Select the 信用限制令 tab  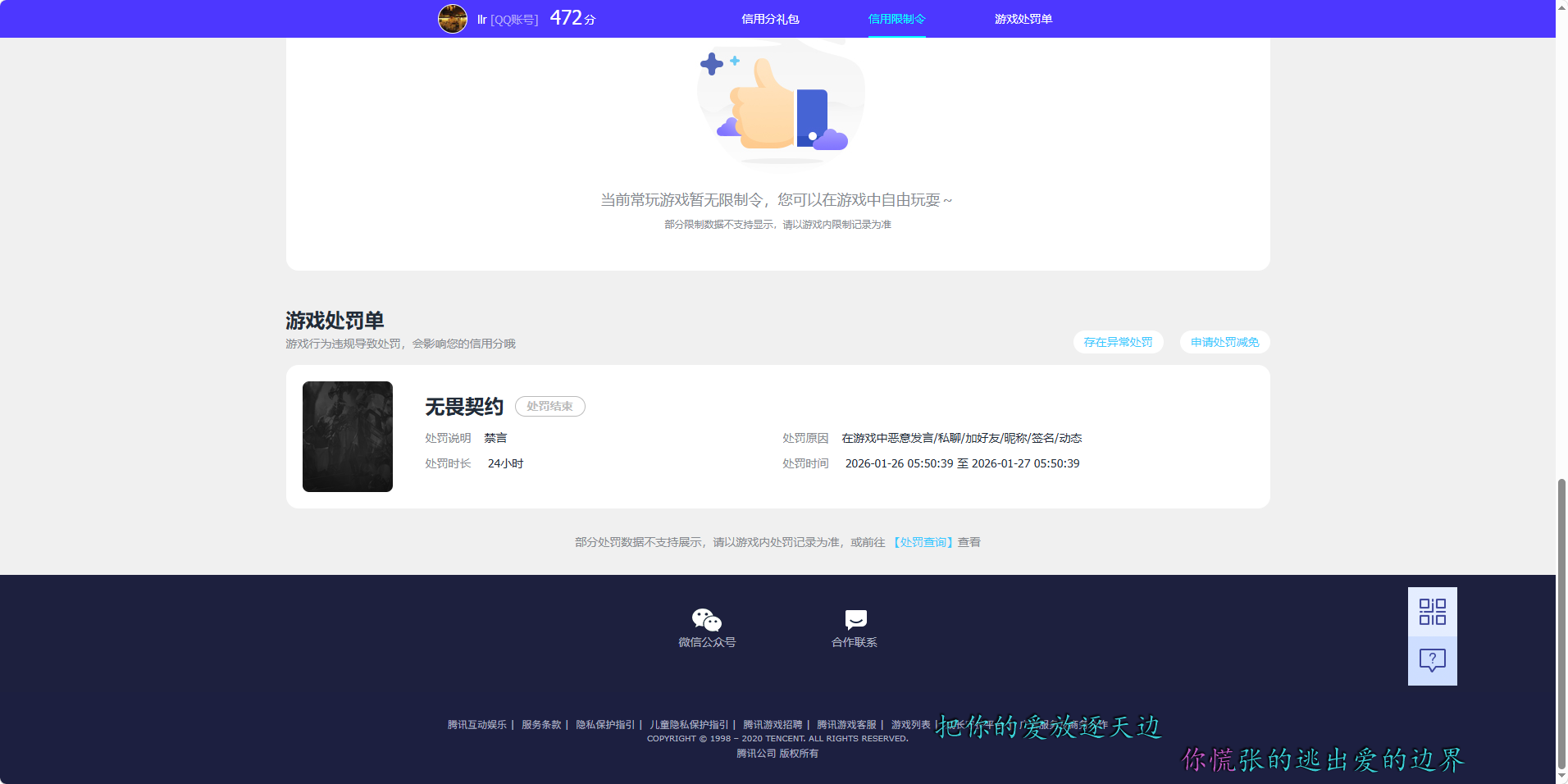coord(896,18)
